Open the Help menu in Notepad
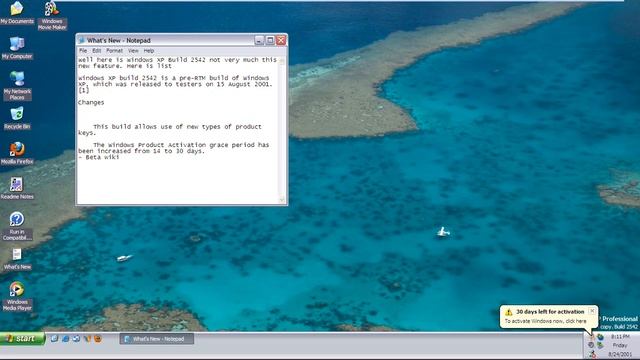Image resolution: width=640 pixels, height=360 pixels. [x=149, y=51]
